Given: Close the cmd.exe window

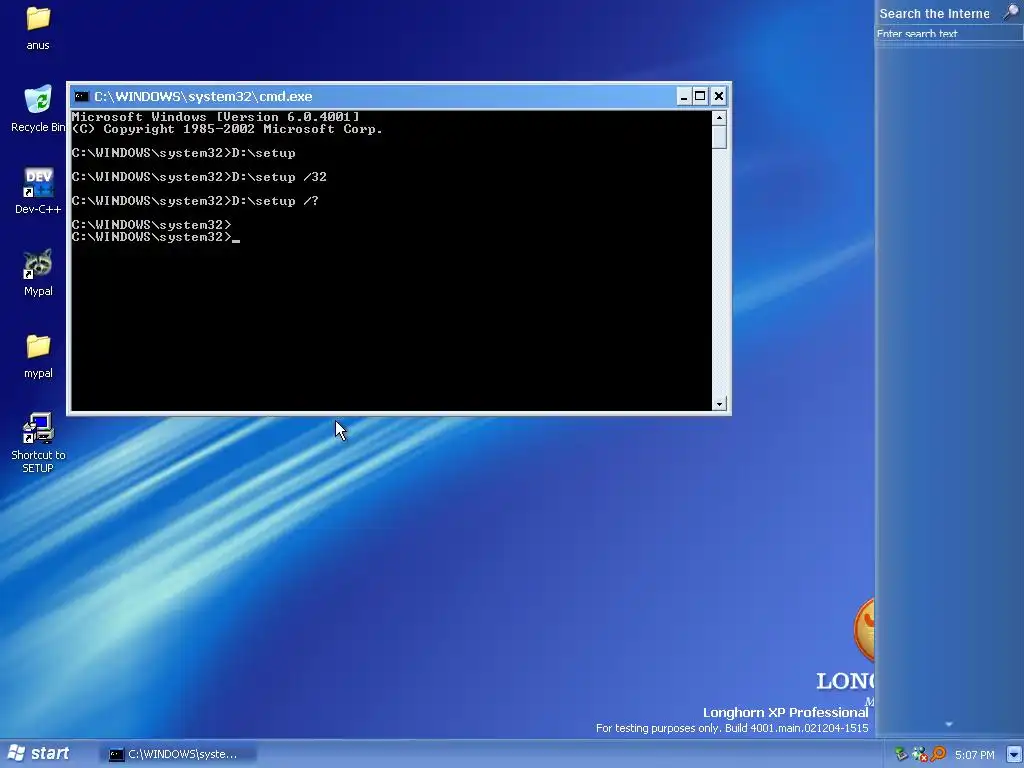Looking at the screenshot, I should 718,97.
